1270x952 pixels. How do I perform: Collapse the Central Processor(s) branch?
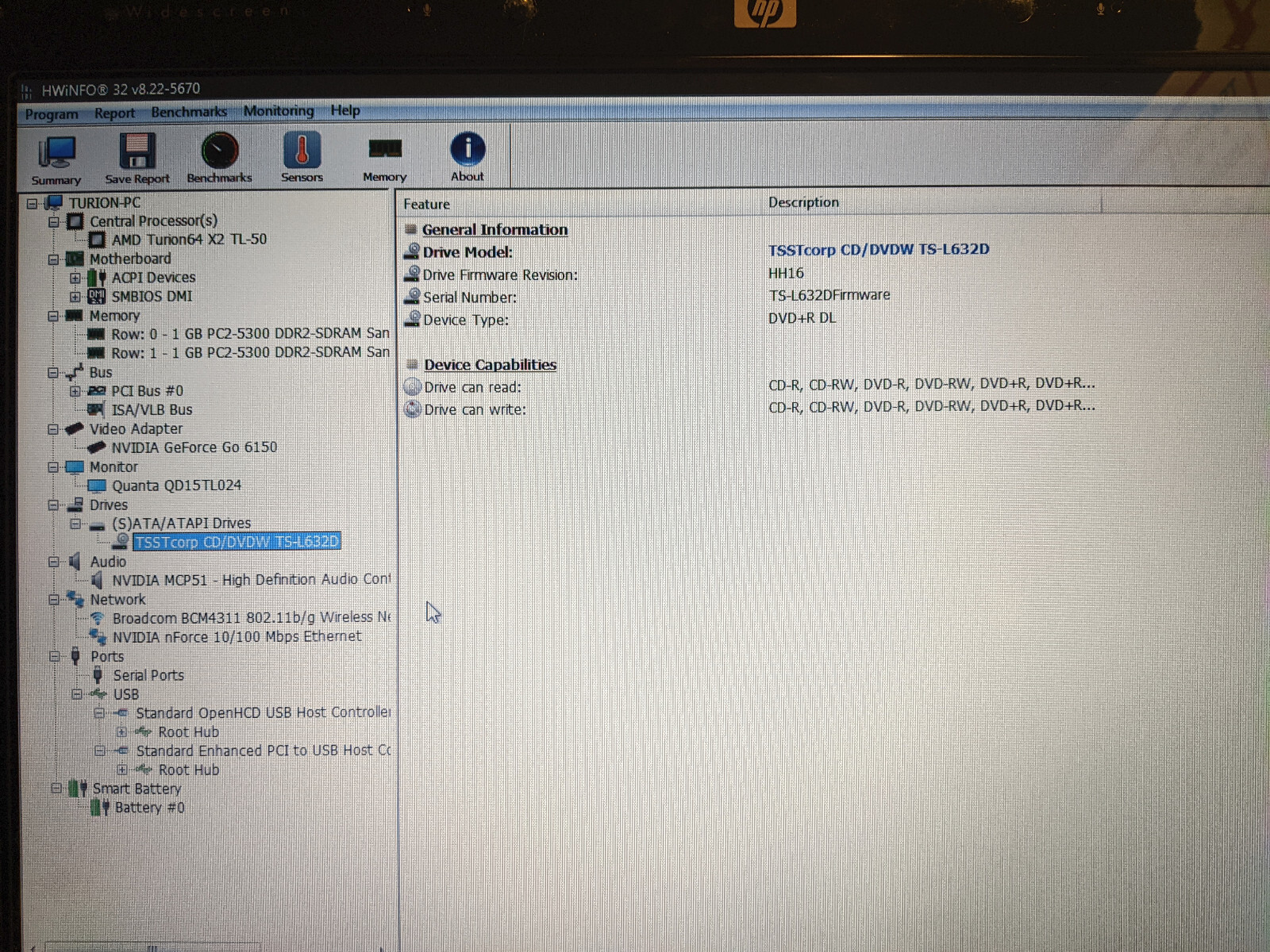53,222
